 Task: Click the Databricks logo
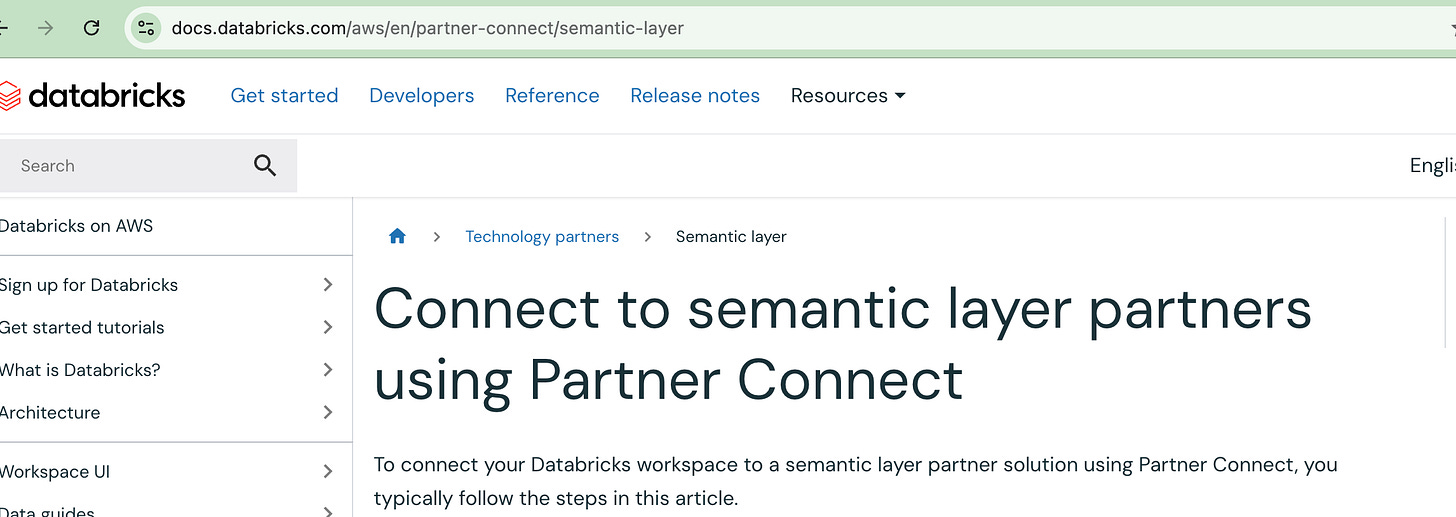[93, 95]
